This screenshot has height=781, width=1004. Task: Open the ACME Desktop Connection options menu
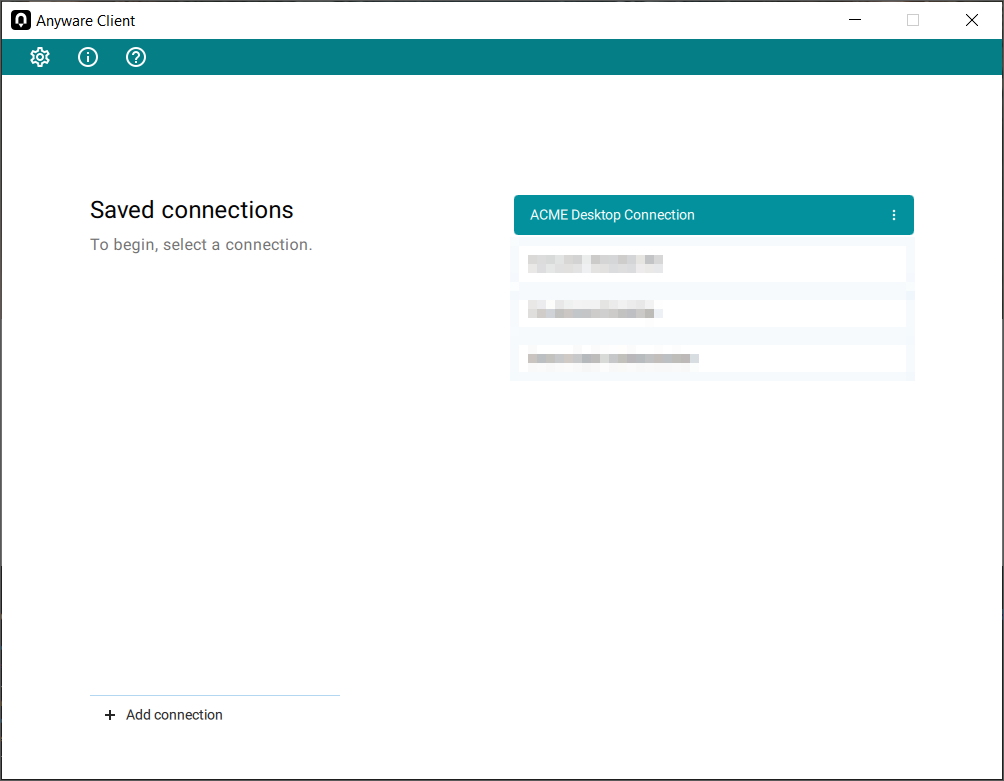click(894, 215)
